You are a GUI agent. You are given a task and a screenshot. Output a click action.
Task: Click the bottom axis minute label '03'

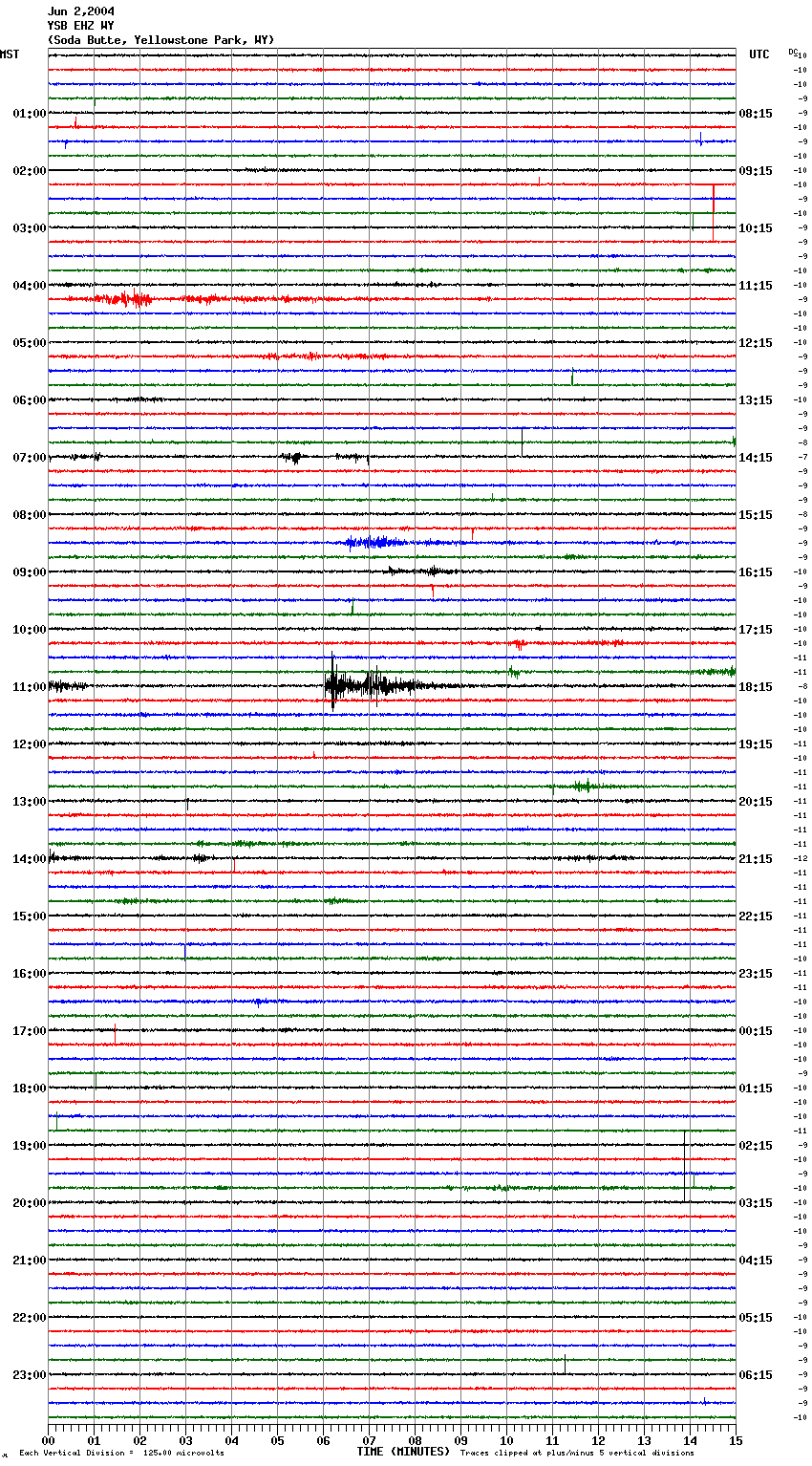[x=185, y=1441]
